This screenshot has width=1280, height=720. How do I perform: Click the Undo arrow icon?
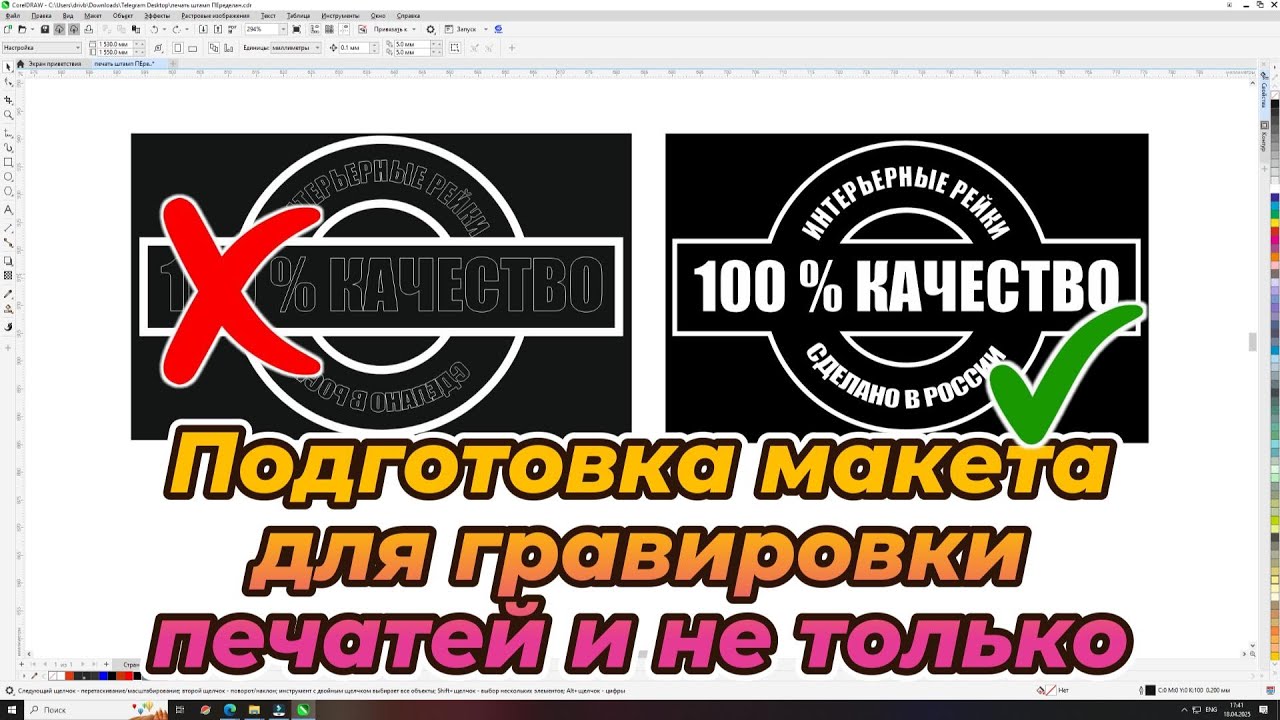(x=154, y=29)
